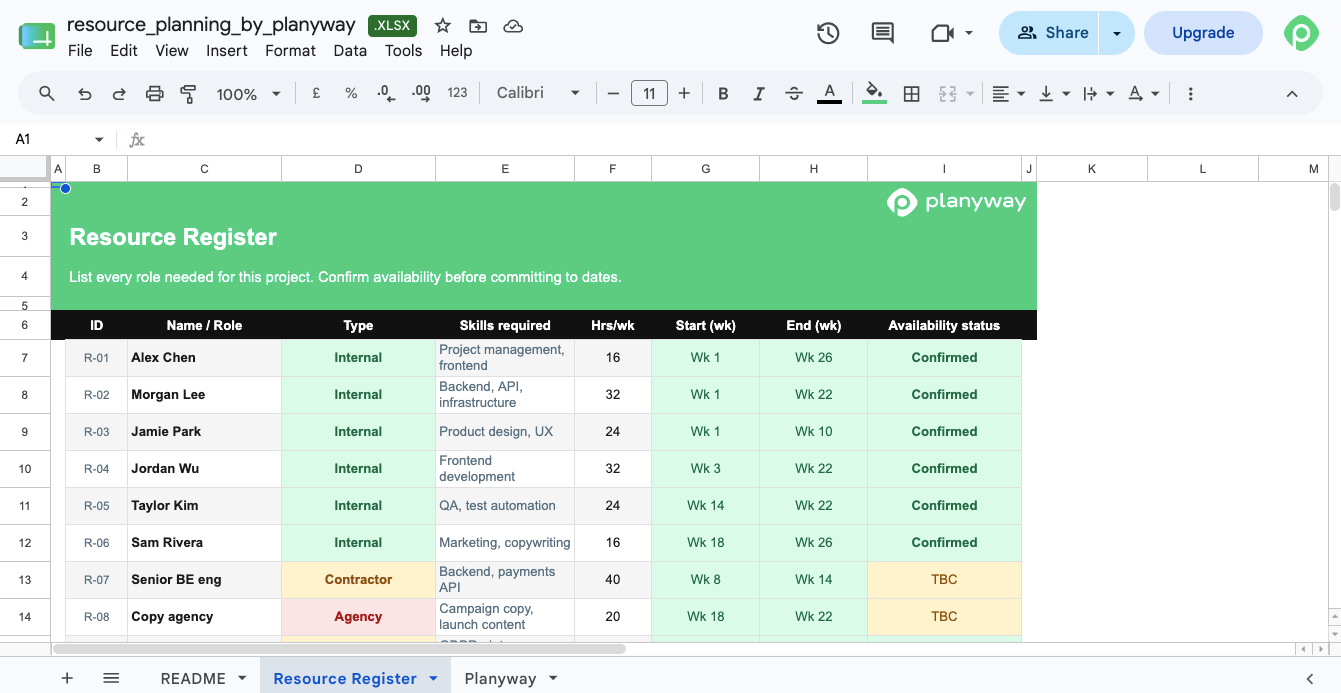Toggle bold formatting
The image size is (1341, 693).
pyautogui.click(x=723, y=93)
